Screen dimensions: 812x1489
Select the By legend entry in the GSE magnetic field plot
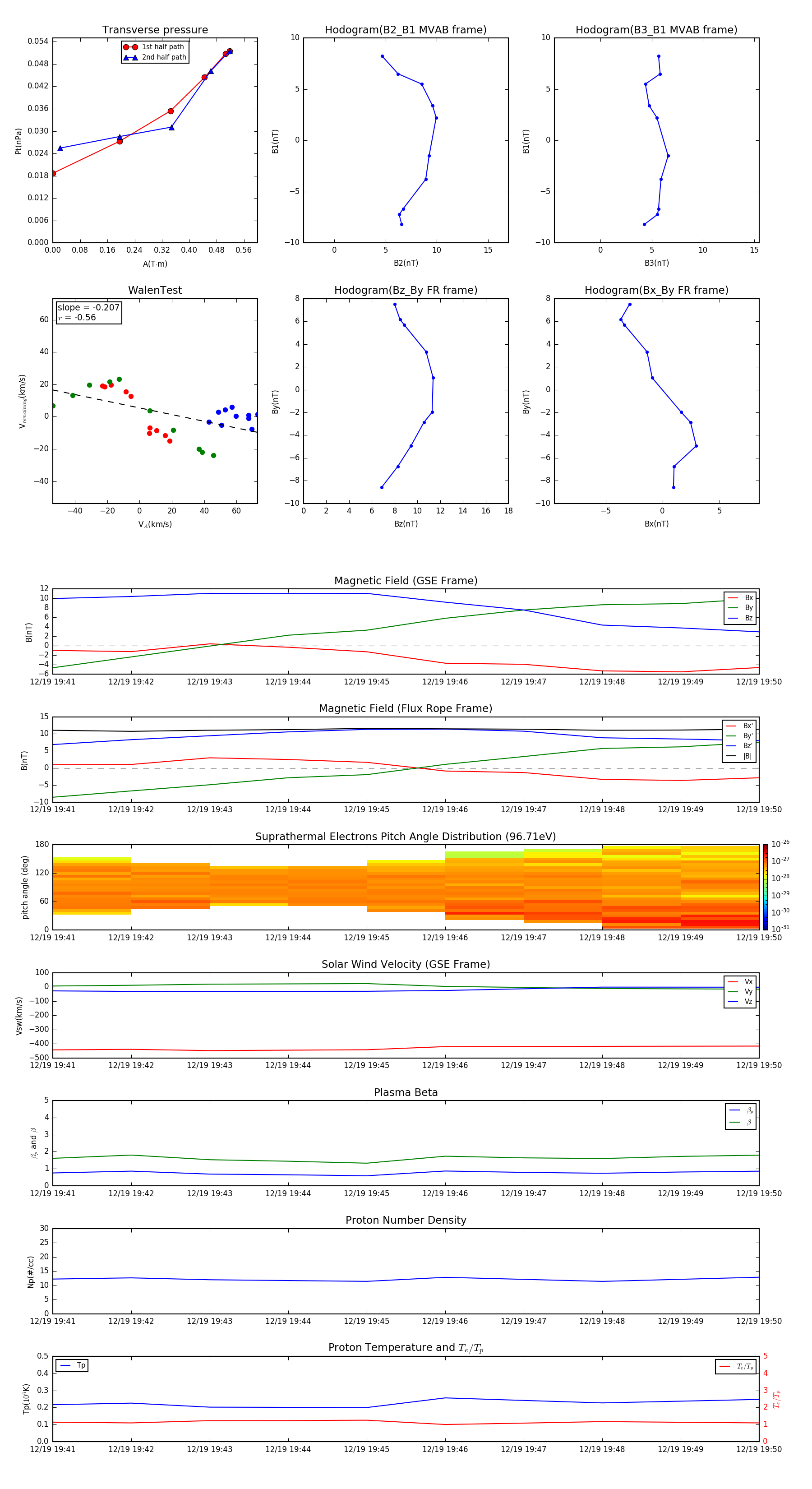740,607
